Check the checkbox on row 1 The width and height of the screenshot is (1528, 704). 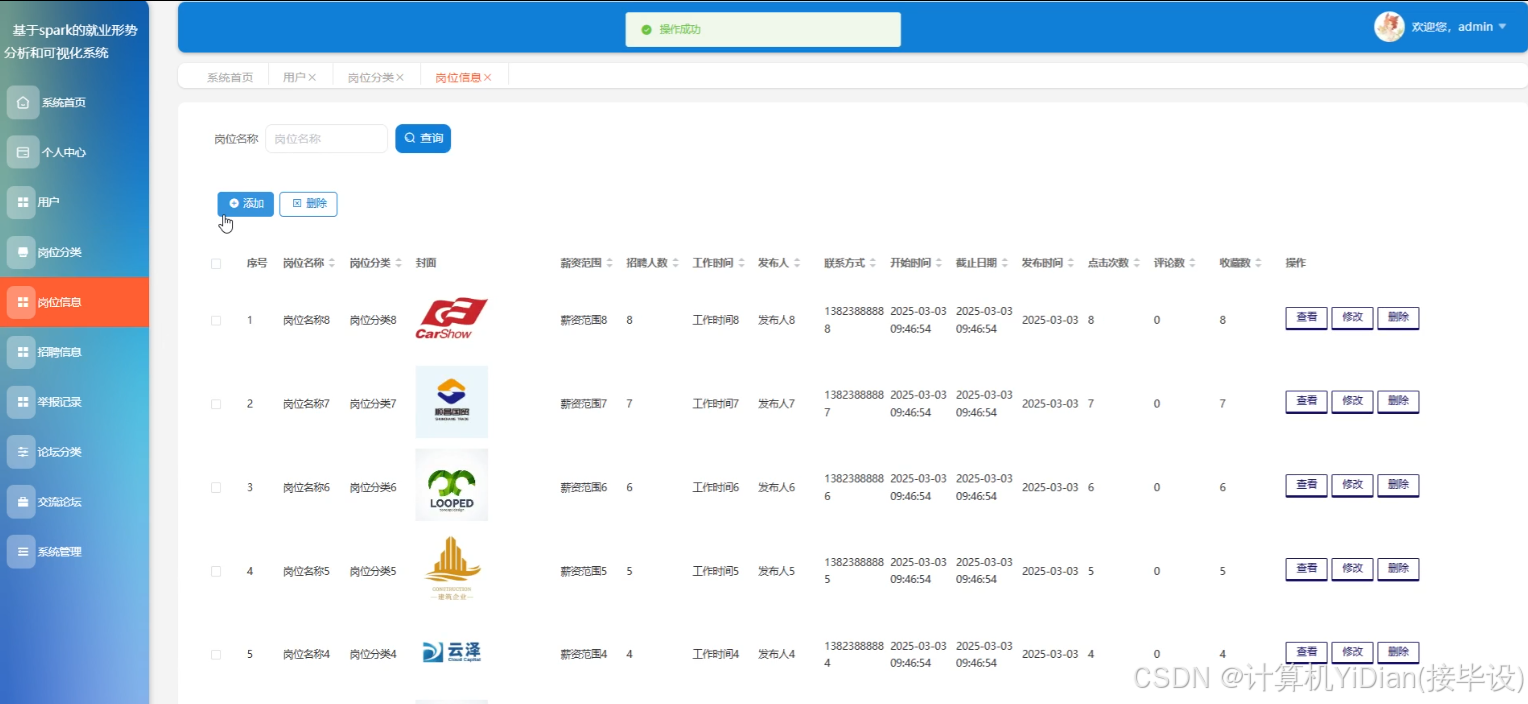[x=215, y=319]
